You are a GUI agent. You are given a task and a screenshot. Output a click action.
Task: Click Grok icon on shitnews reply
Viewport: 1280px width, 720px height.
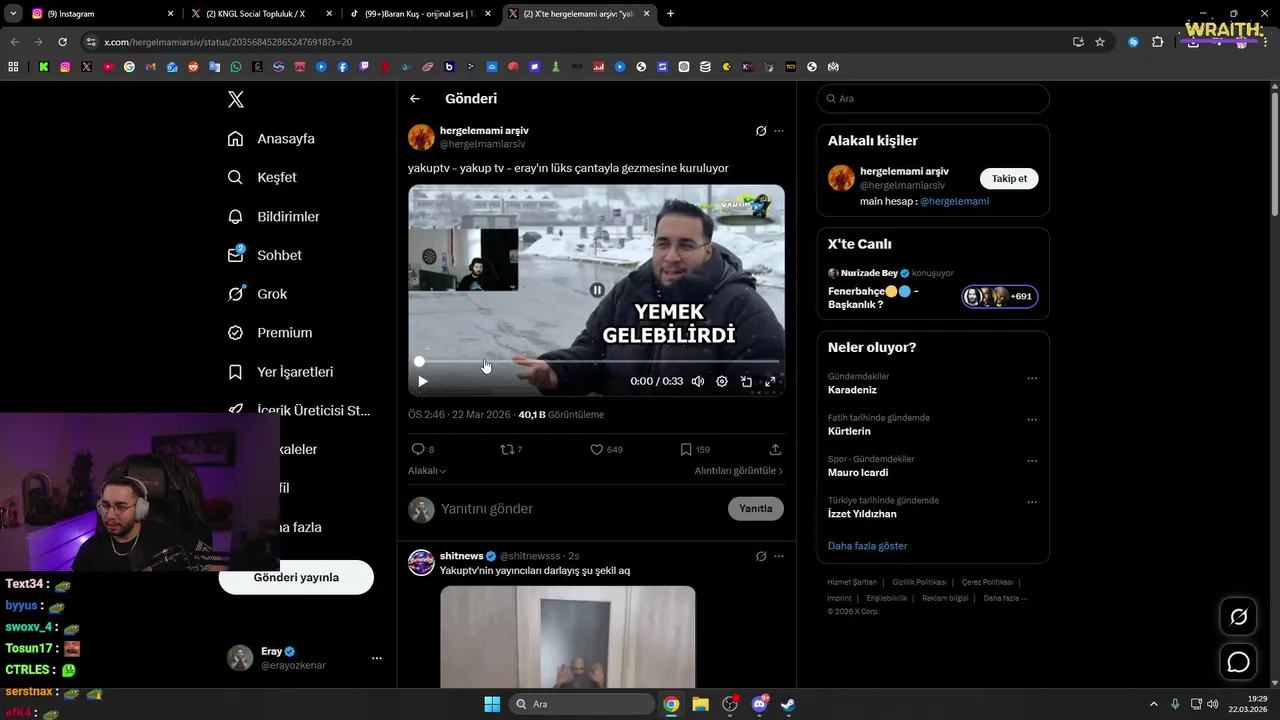coord(761,556)
